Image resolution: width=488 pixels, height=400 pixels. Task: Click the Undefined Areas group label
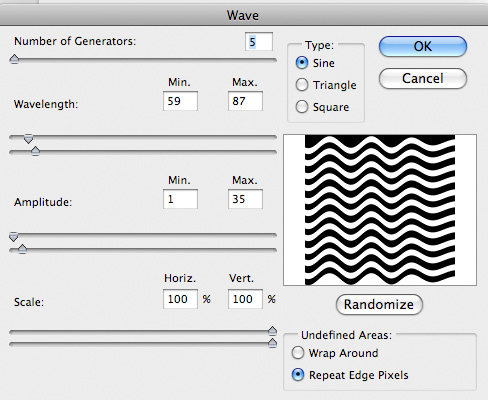pos(347,335)
